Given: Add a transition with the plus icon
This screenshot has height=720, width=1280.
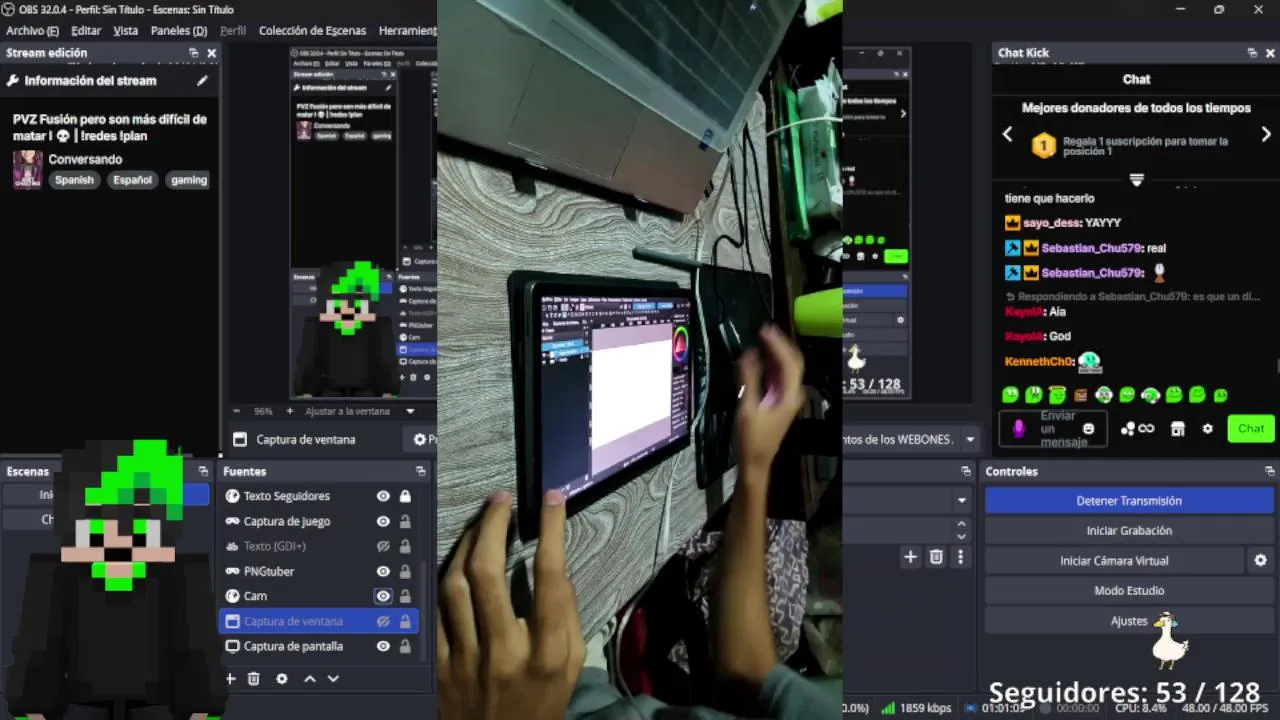Looking at the screenshot, I should 910,557.
